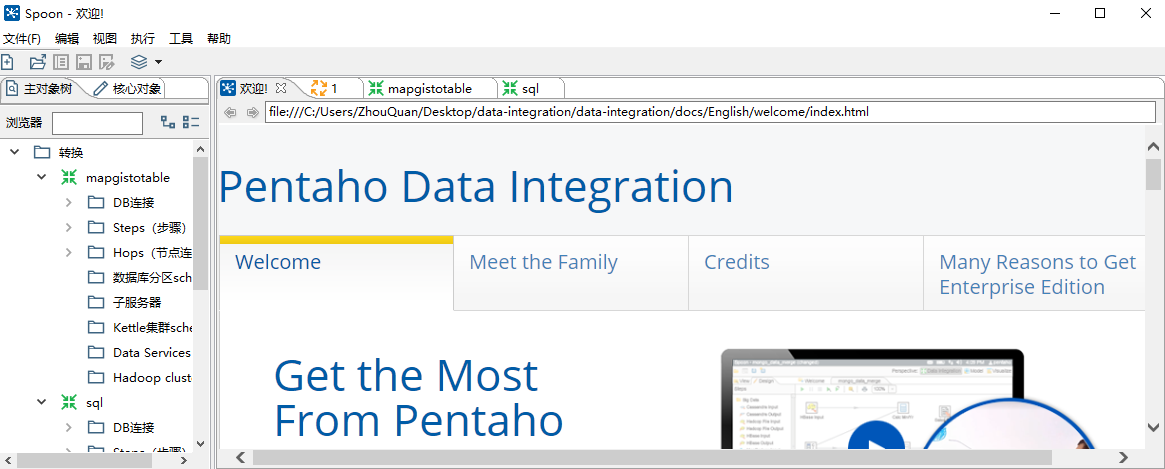Click the Save As icon with pencil

tap(107, 62)
